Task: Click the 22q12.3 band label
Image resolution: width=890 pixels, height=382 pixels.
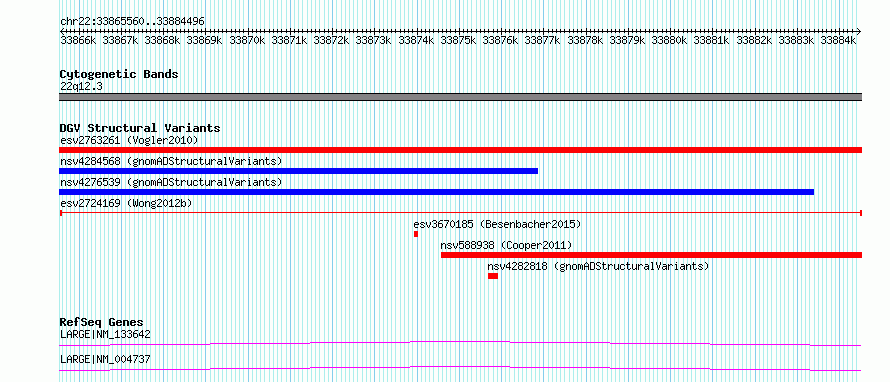Action: pyautogui.click(x=81, y=87)
